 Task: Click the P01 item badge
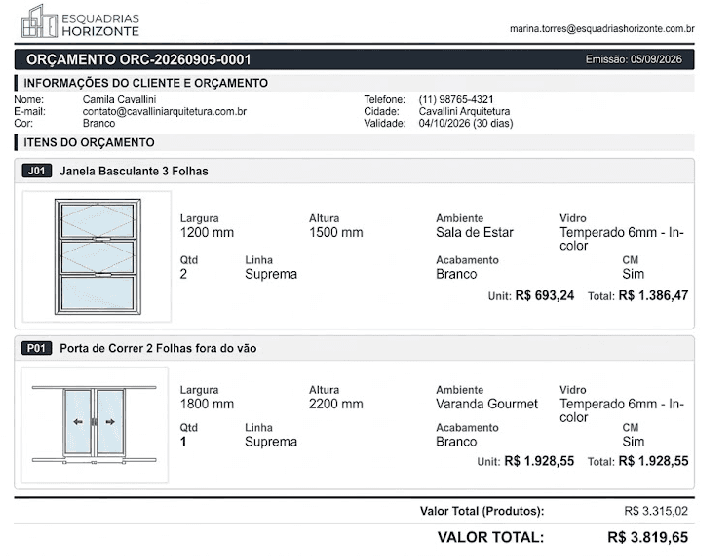tap(37, 348)
